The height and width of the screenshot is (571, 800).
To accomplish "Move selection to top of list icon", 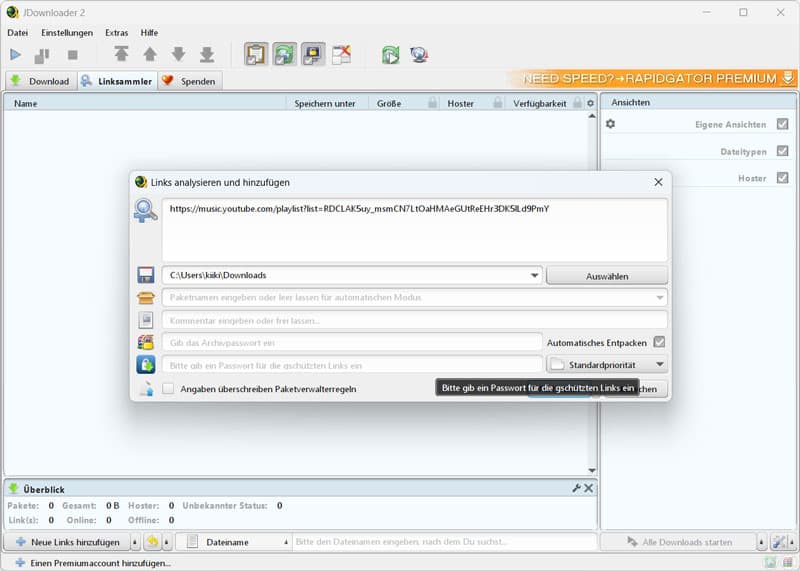I will [x=121, y=54].
